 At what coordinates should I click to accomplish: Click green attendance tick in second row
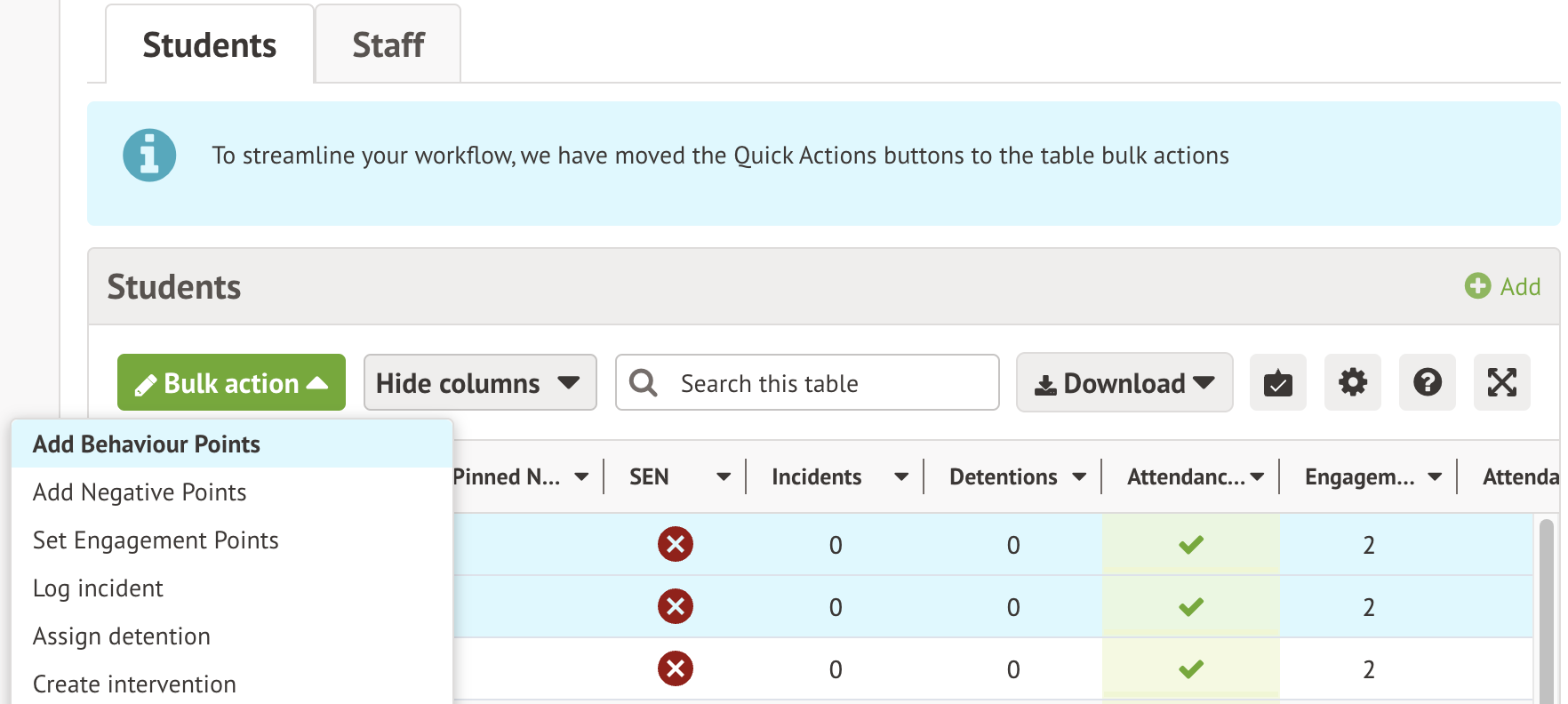click(x=1190, y=607)
